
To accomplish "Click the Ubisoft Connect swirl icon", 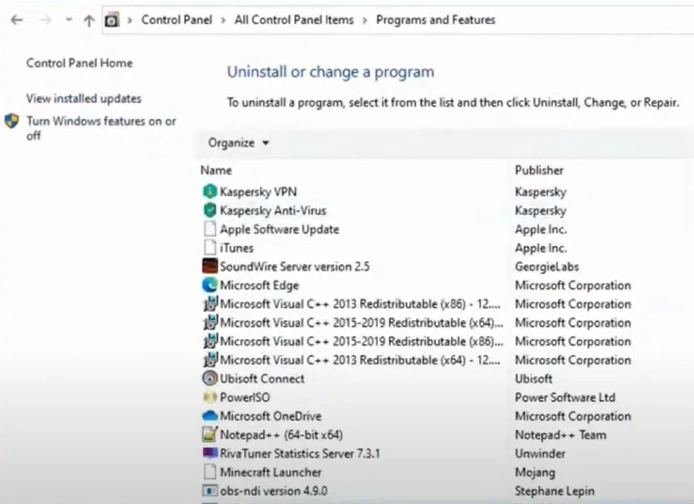I will click(x=210, y=378).
